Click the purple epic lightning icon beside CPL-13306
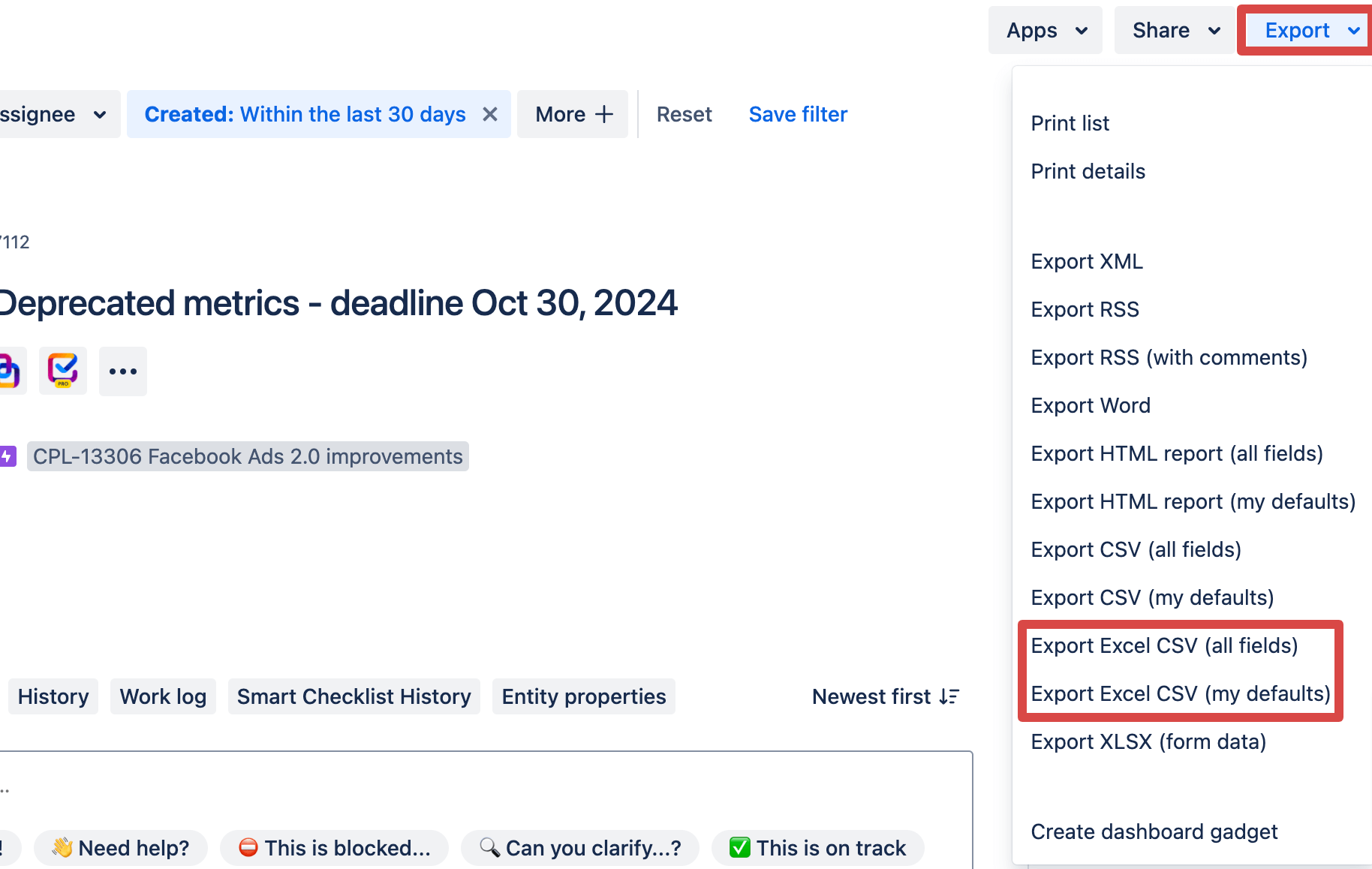Viewport: 1372px width, 869px height. click(x=8, y=456)
